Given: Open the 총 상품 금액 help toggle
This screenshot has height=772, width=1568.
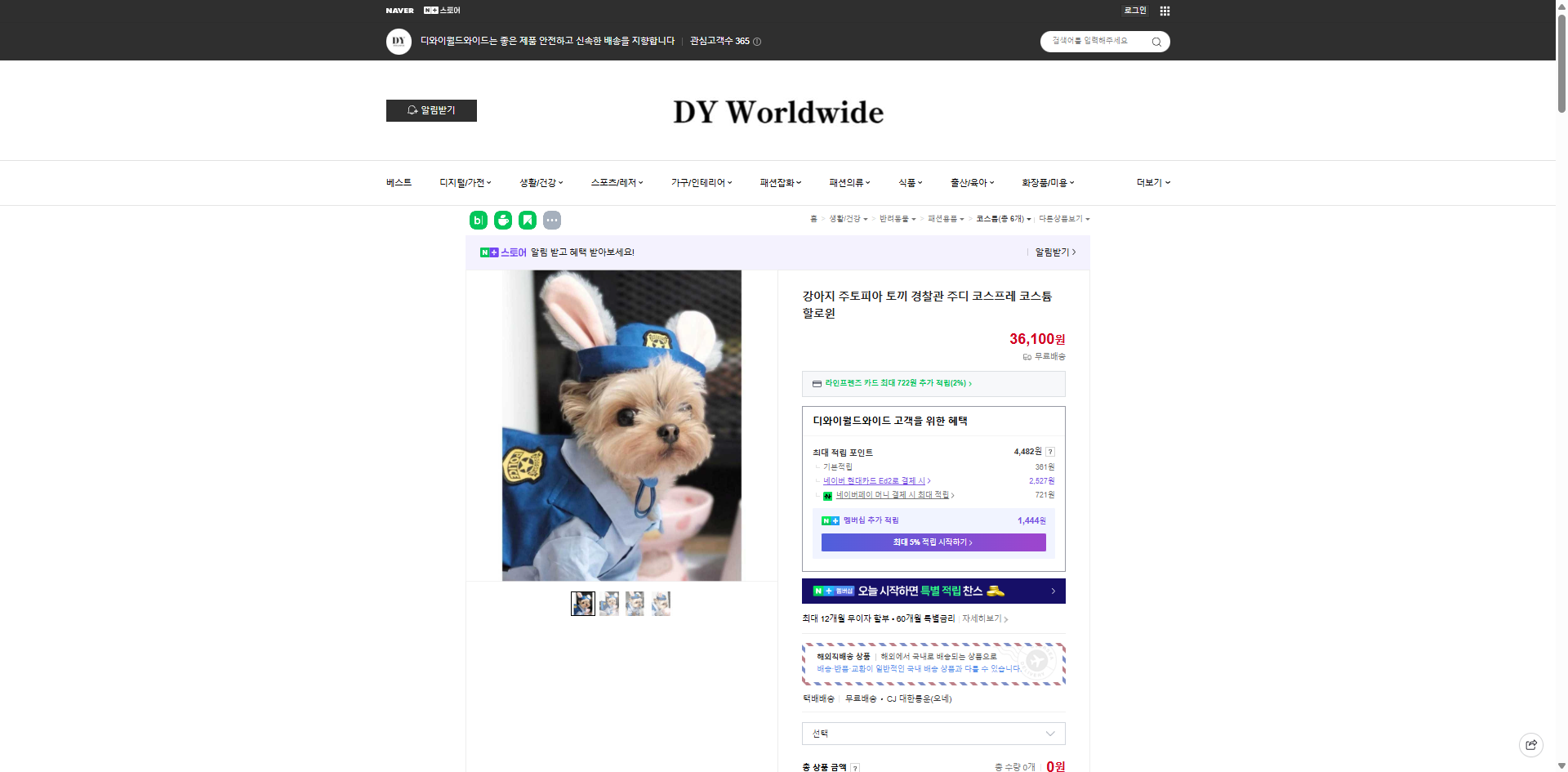Looking at the screenshot, I should [855, 768].
